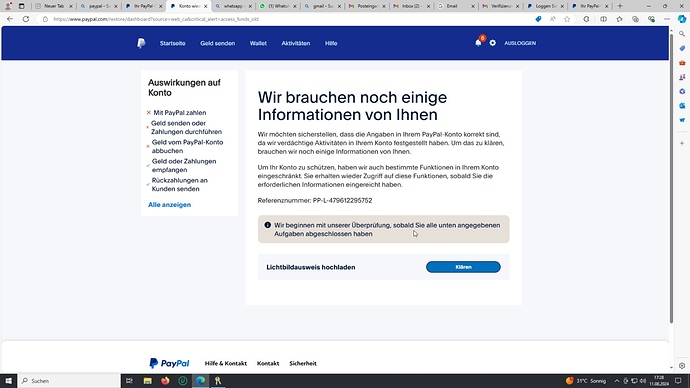Add the page to favorites with the star icon

[567, 19]
